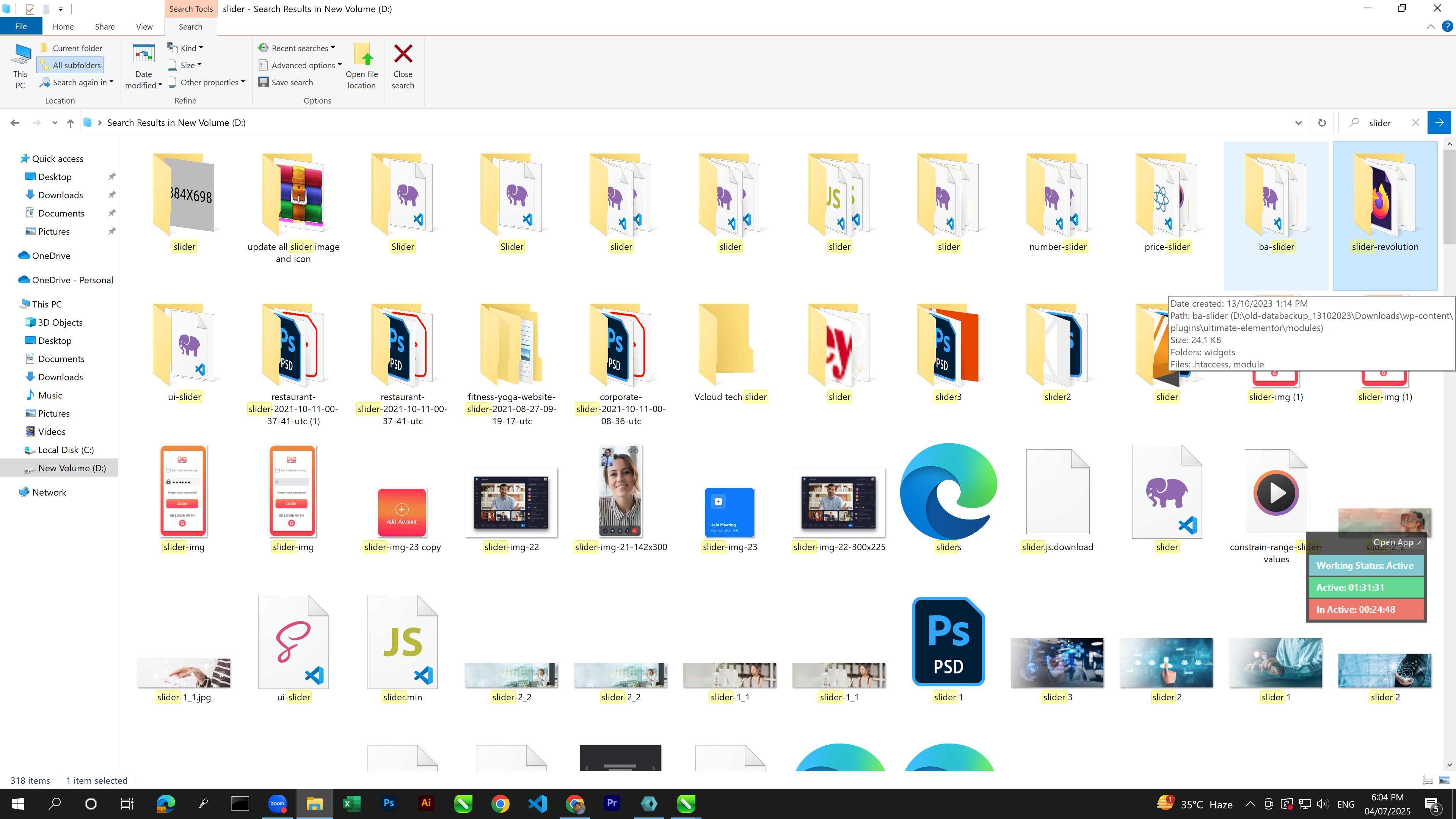Viewport: 1456px width, 819px height.
Task: Switch to details view layout icon
Action: click(1428, 780)
